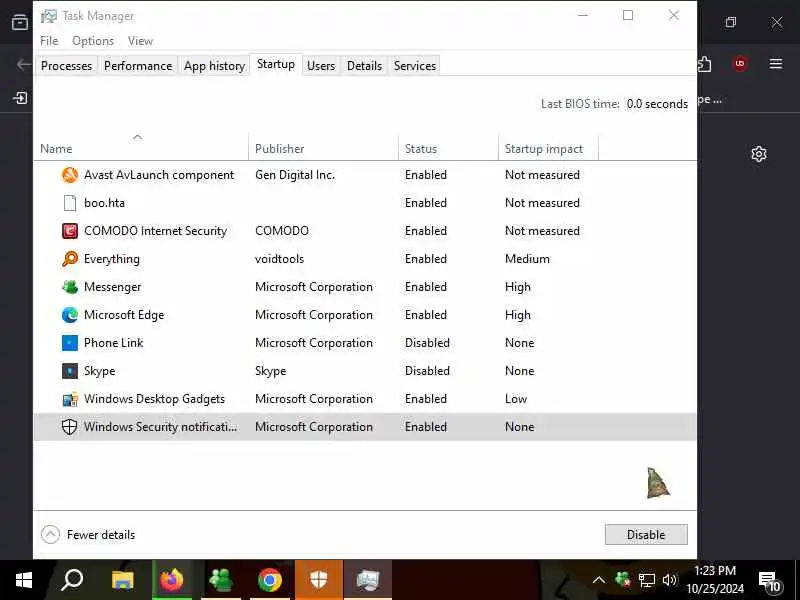This screenshot has width=800, height=600.
Task: Click the Messenger startup entry icon
Action: pos(70,287)
